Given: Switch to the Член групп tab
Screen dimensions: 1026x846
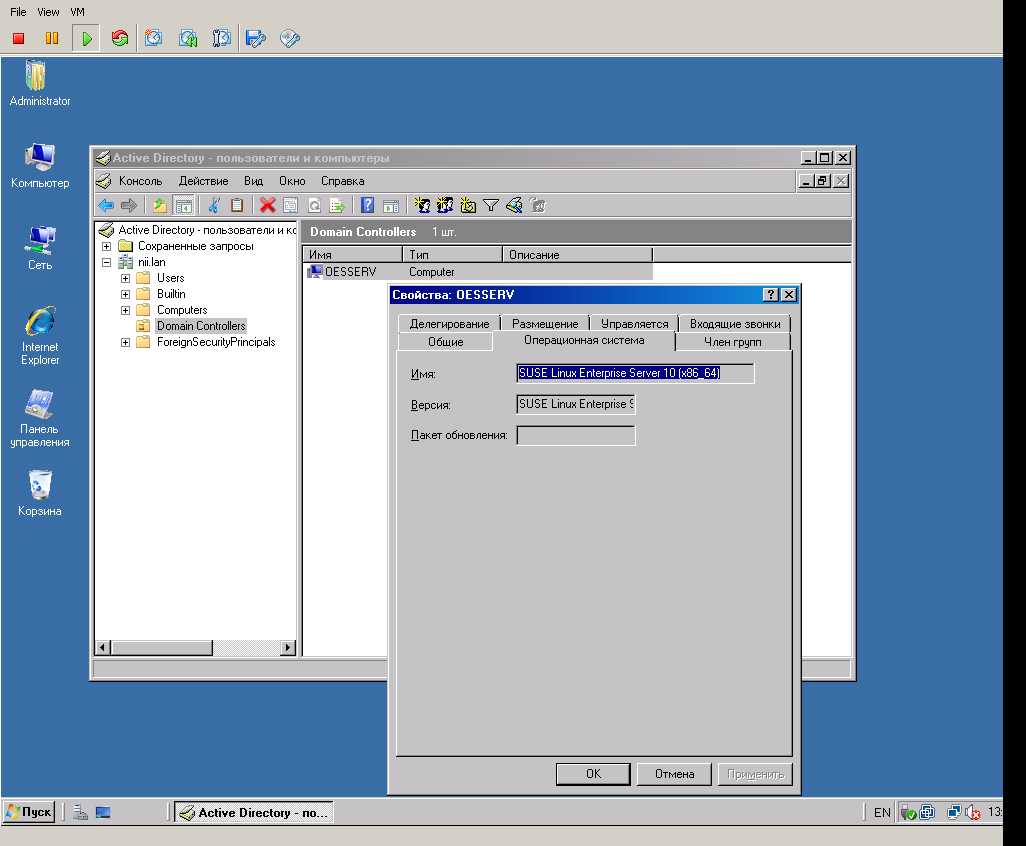Looking at the screenshot, I should (x=733, y=342).
